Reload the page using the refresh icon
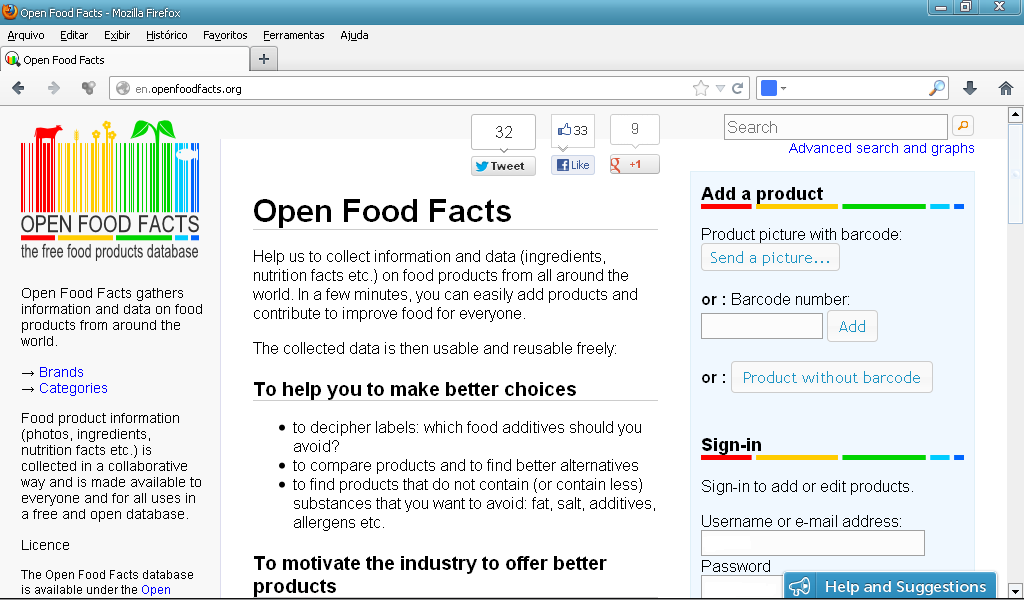Image resolution: width=1024 pixels, height=600 pixels. click(738, 88)
